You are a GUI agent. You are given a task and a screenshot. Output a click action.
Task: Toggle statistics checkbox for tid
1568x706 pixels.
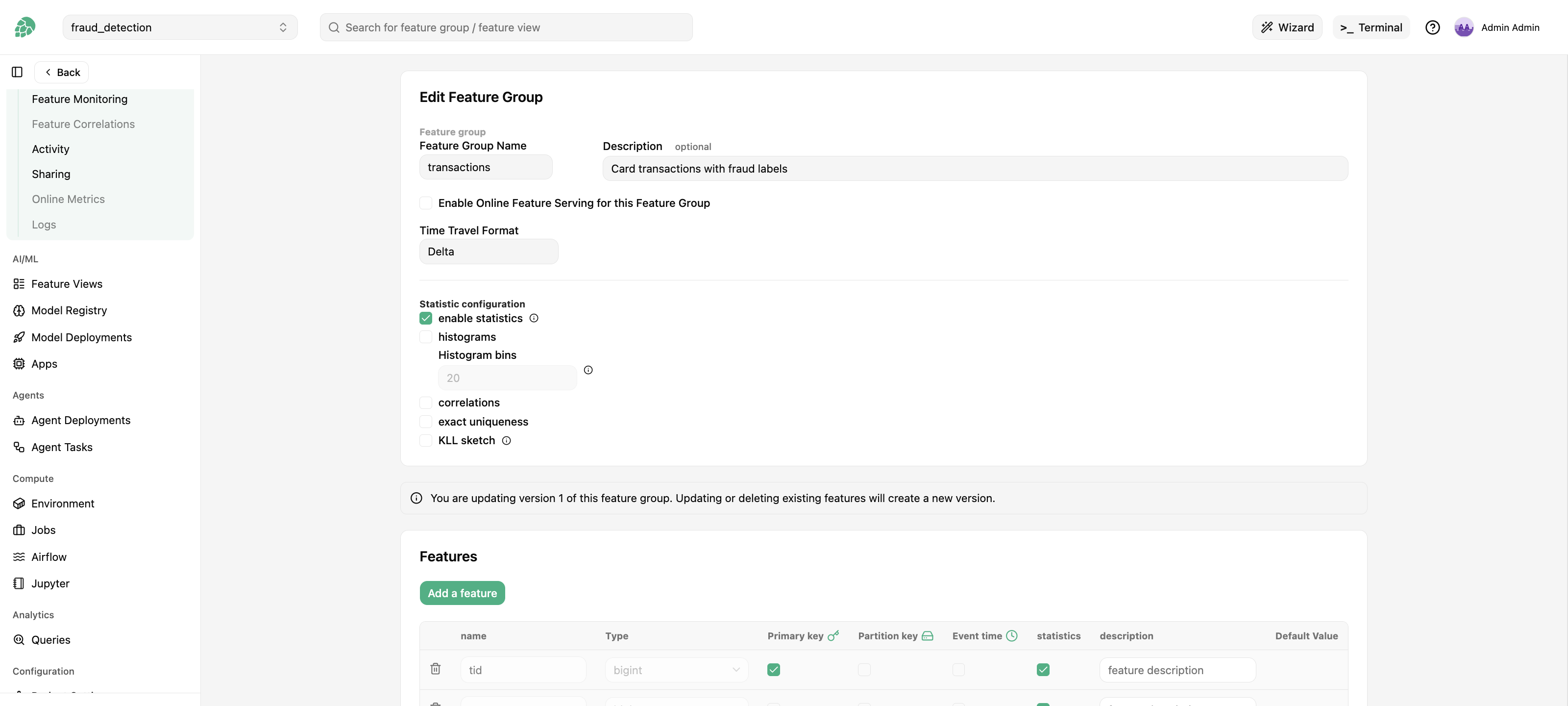tap(1043, 670)
